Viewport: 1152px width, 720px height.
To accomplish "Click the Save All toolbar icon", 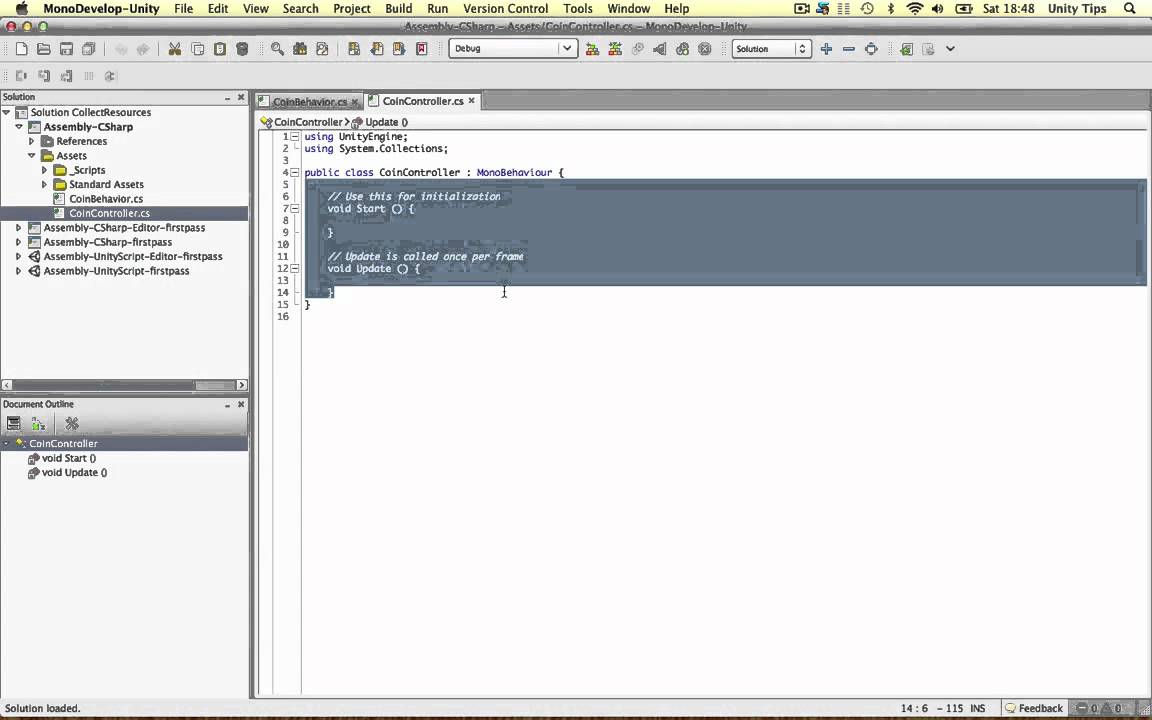I will tap(89, 48).
